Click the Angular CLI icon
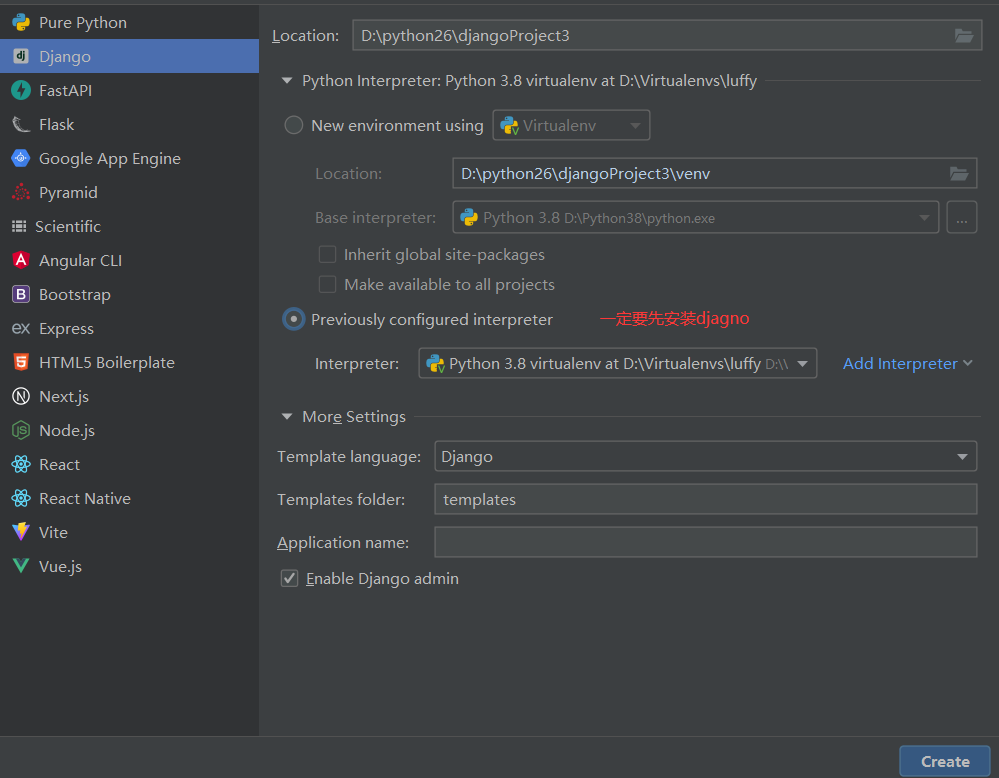 (20, 260)
